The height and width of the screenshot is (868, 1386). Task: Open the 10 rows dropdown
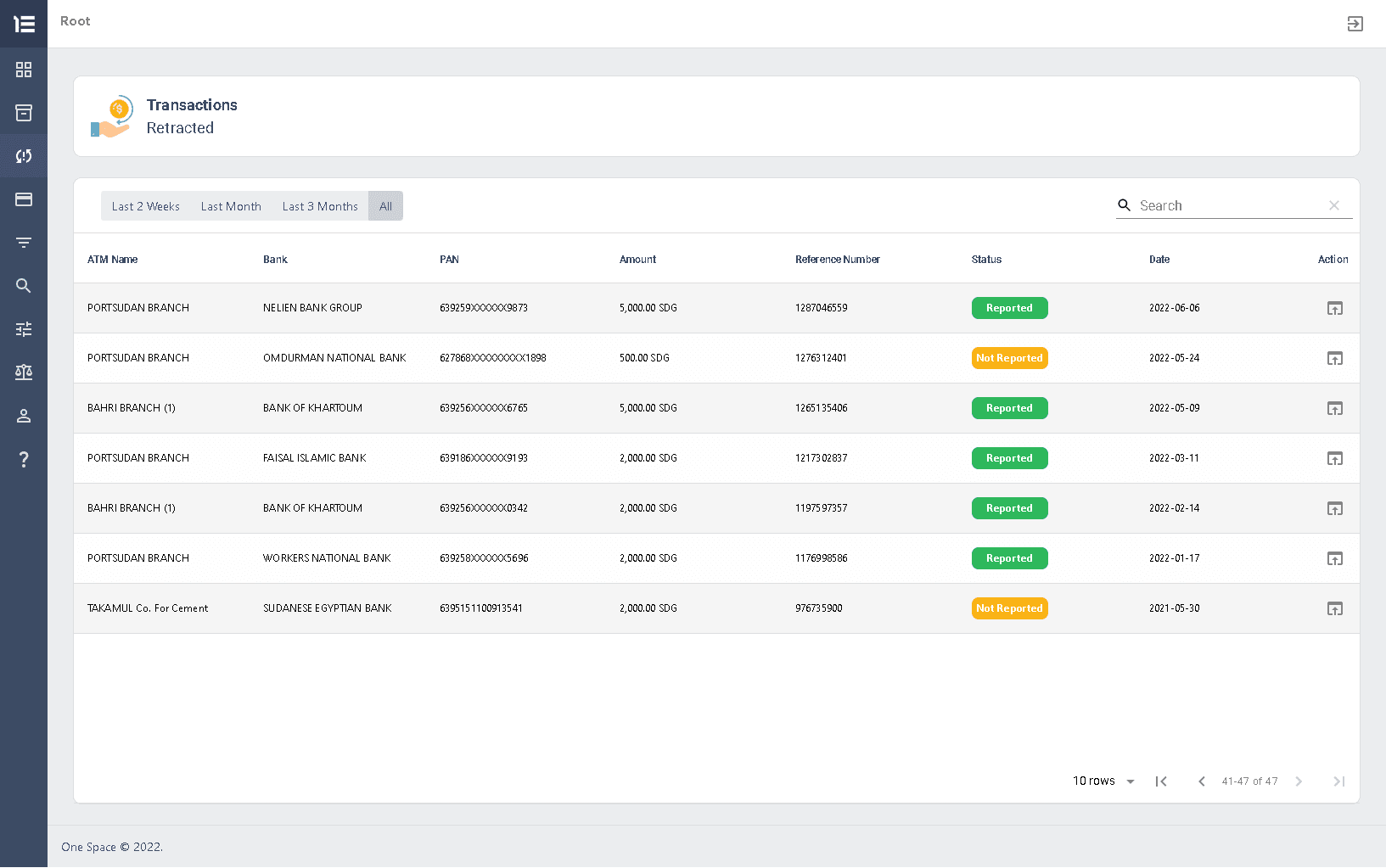pos(1102,781)
